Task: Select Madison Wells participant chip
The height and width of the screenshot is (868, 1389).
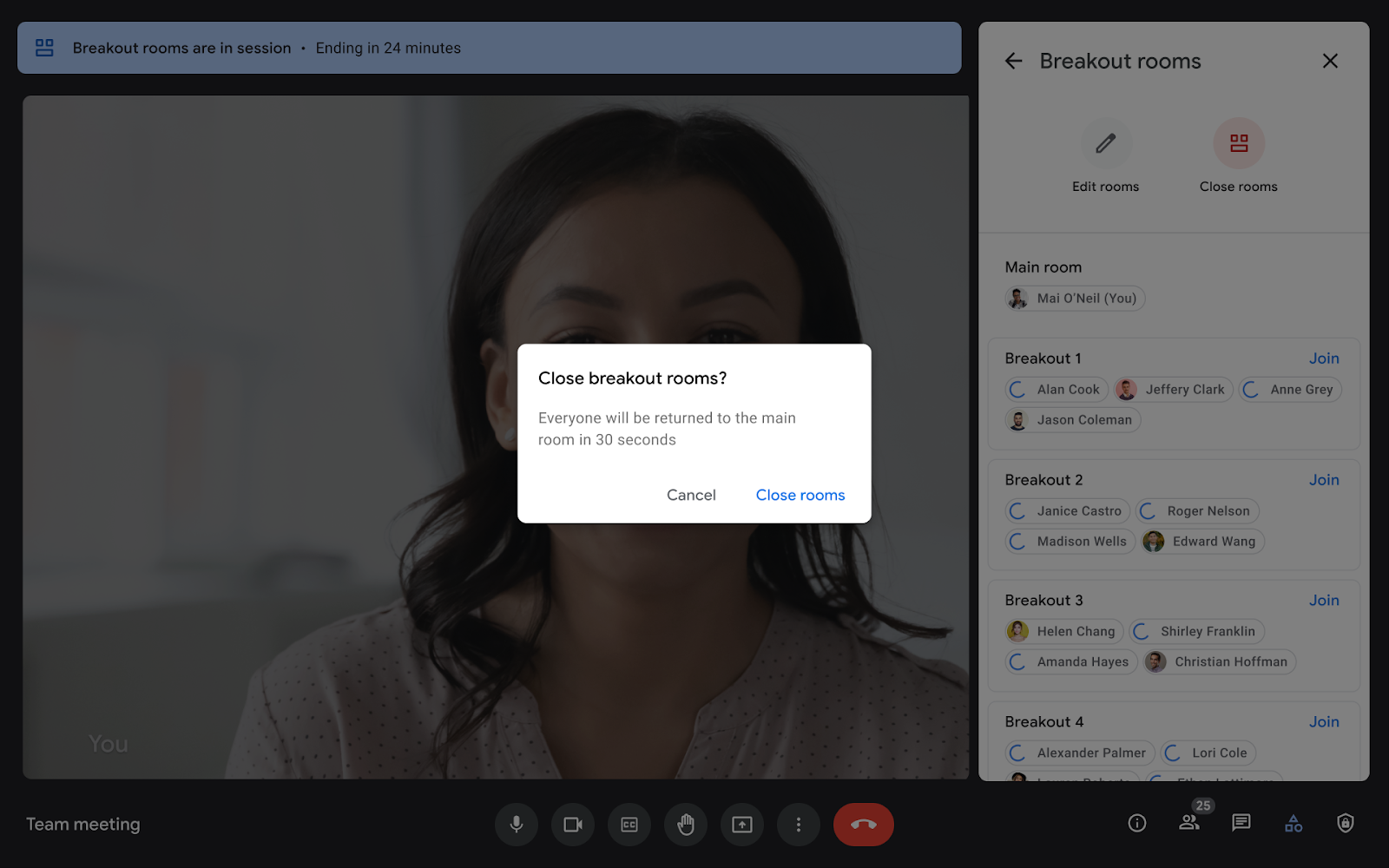Action: (x=1070, y=542)
